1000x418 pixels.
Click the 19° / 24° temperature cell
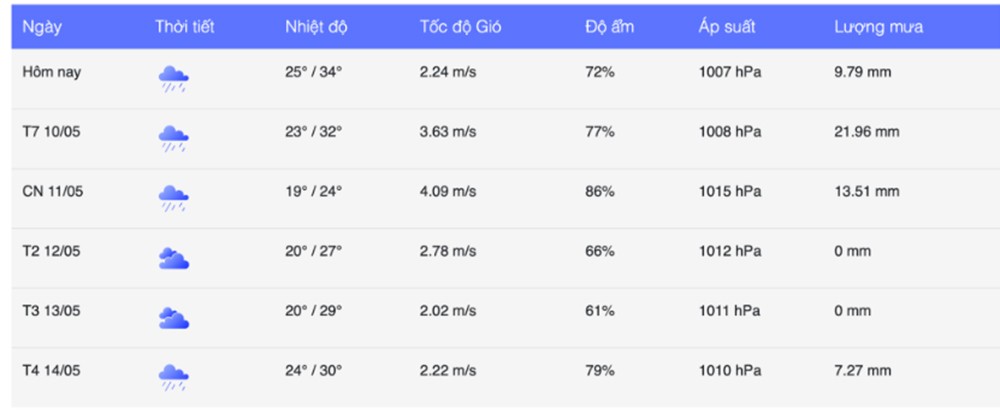[x=314, y=191]
